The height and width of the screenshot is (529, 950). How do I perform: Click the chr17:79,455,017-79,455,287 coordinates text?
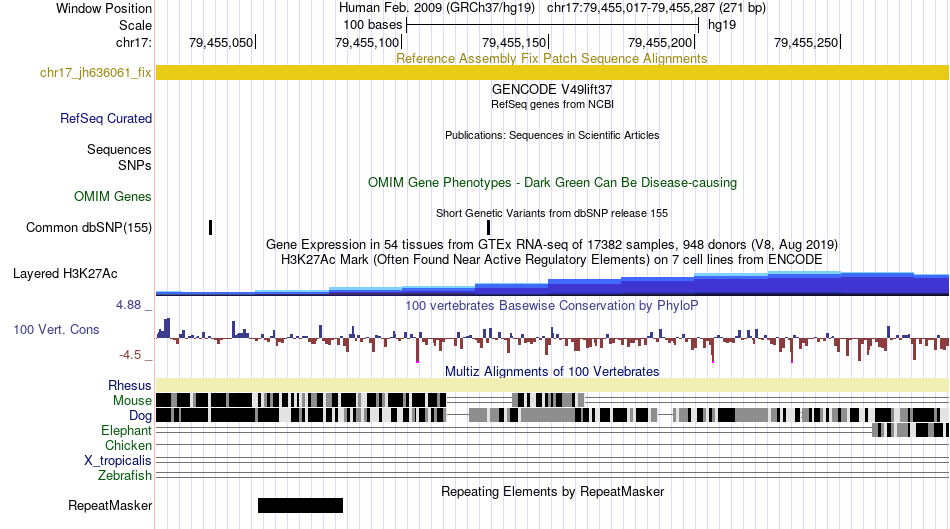pos(656,8)
